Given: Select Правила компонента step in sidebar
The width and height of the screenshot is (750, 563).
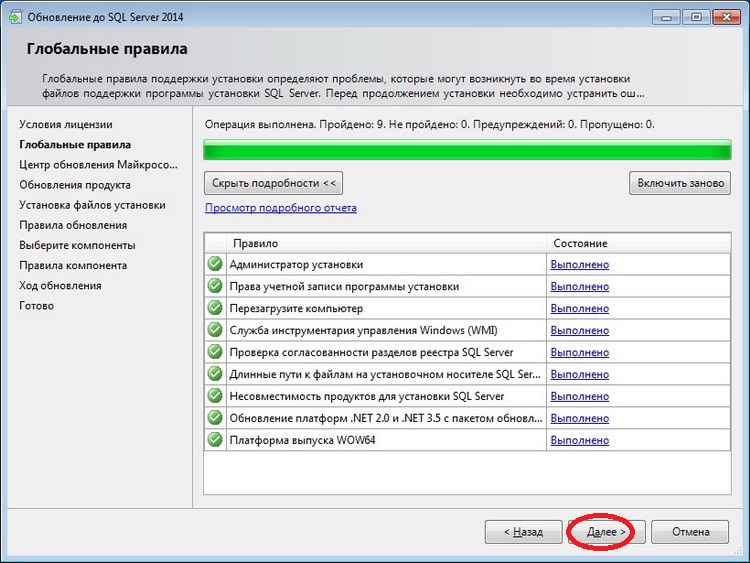Looking at the screenshot, I should click(73, 265).
